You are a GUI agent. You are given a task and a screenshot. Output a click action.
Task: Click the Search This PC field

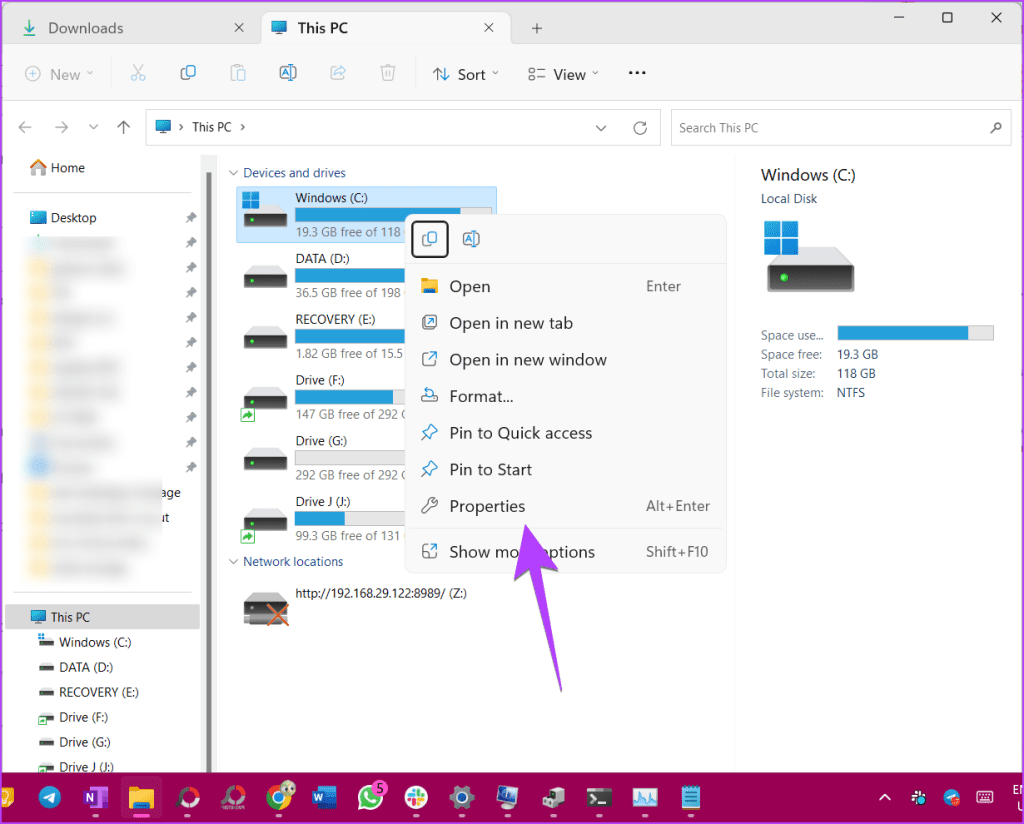coord(830,128)
